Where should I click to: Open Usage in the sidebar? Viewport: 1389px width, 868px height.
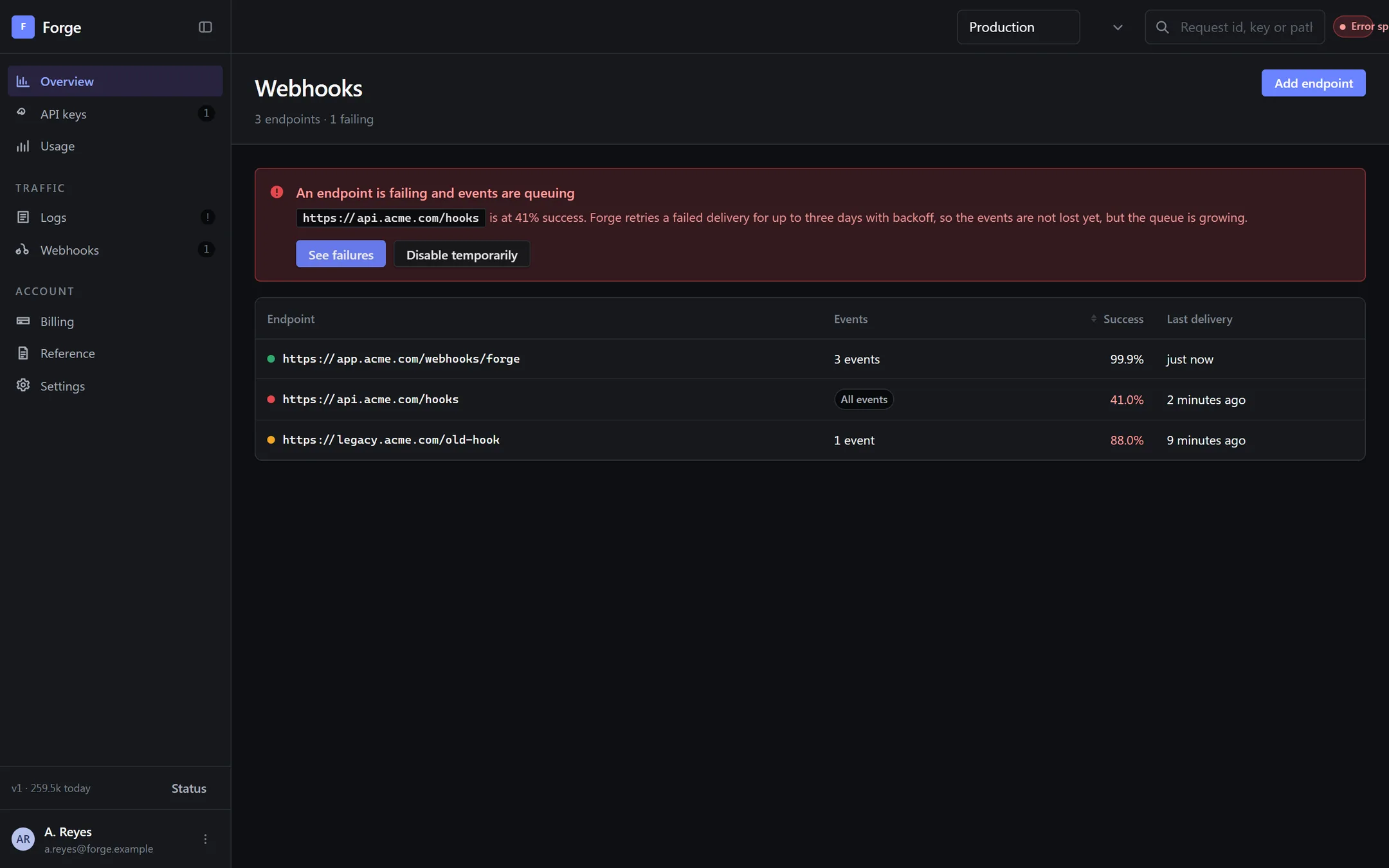coord(115,146)
